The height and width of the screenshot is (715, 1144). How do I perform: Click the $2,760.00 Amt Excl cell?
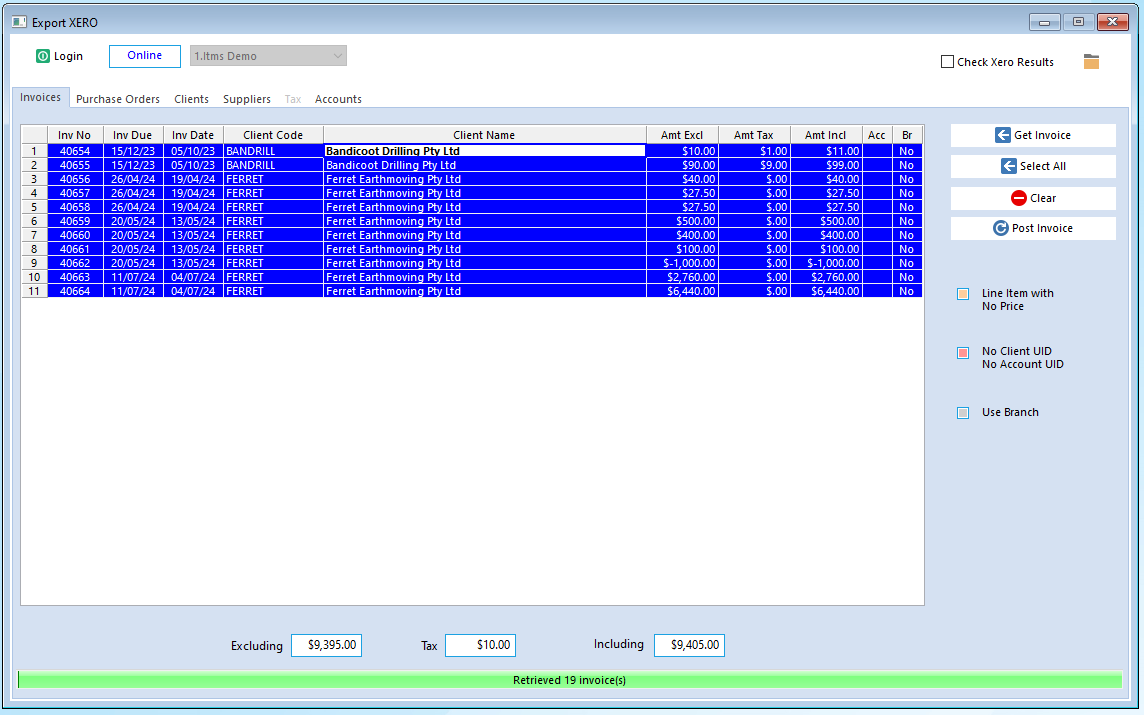coord(682,277)
